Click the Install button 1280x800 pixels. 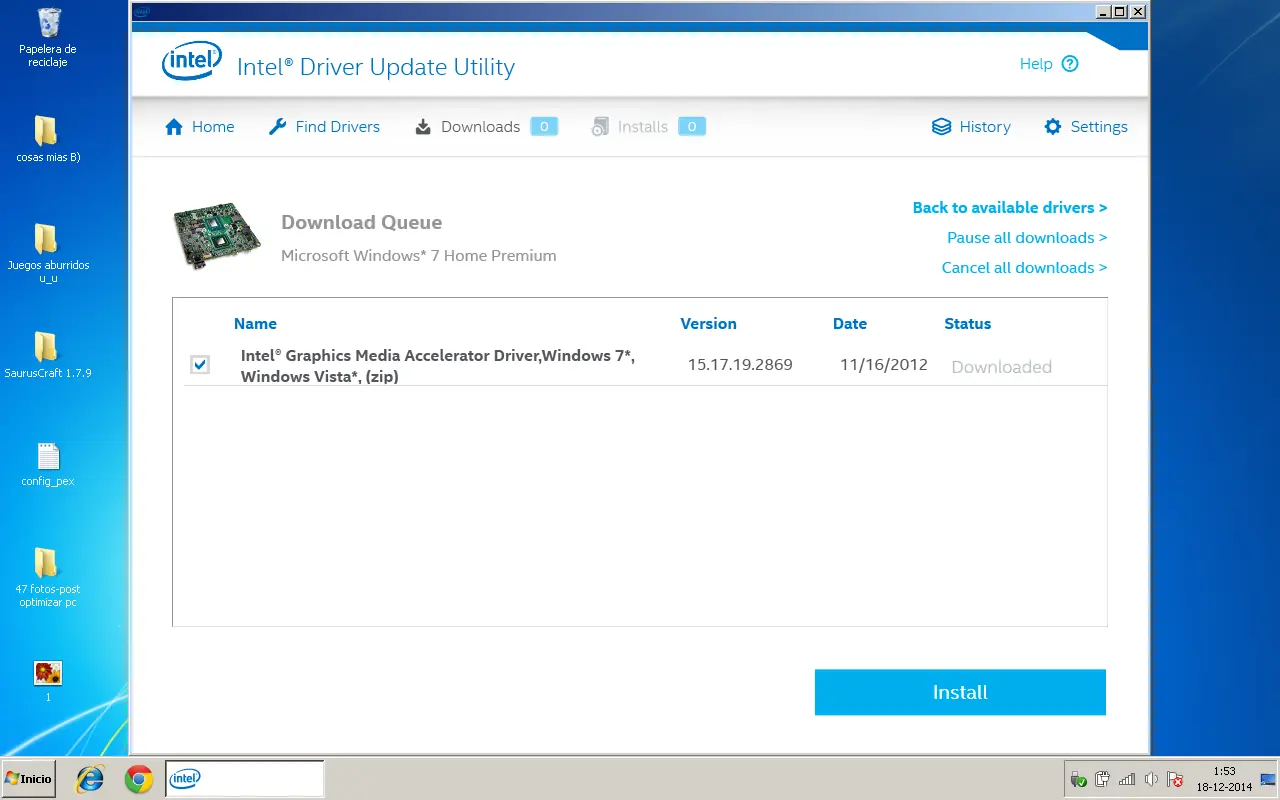pyautogui.click(x=960, y=692)
